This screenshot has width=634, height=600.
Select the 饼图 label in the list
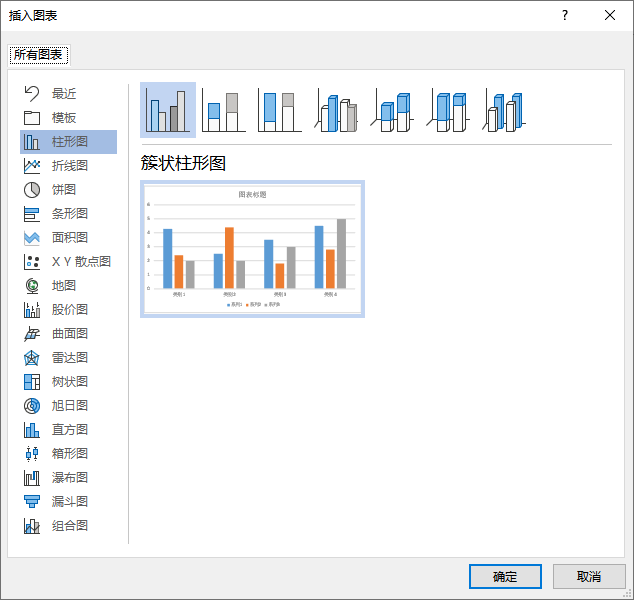coord(64,190)
